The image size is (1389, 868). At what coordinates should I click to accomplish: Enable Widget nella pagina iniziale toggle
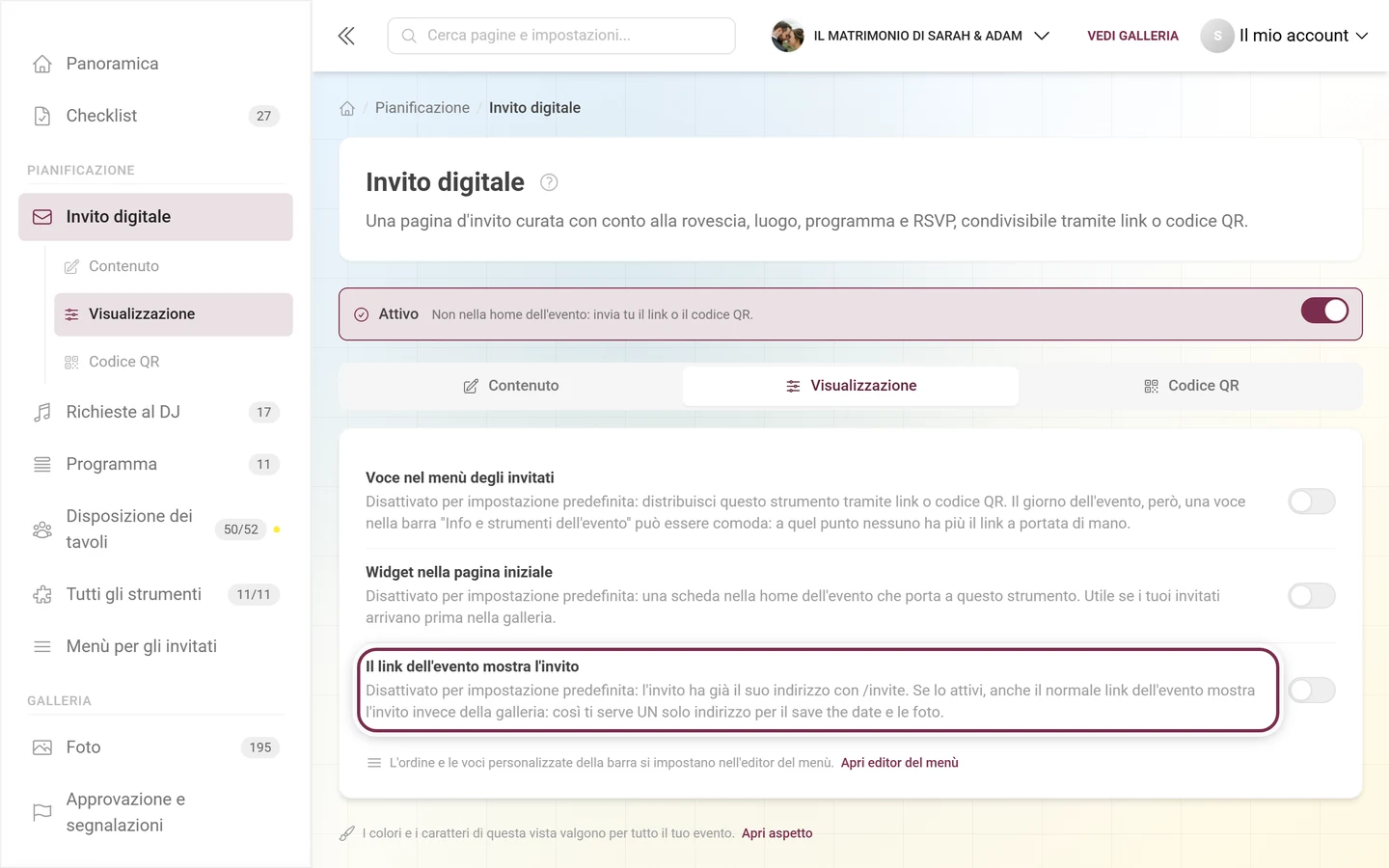click(1312, 596)
